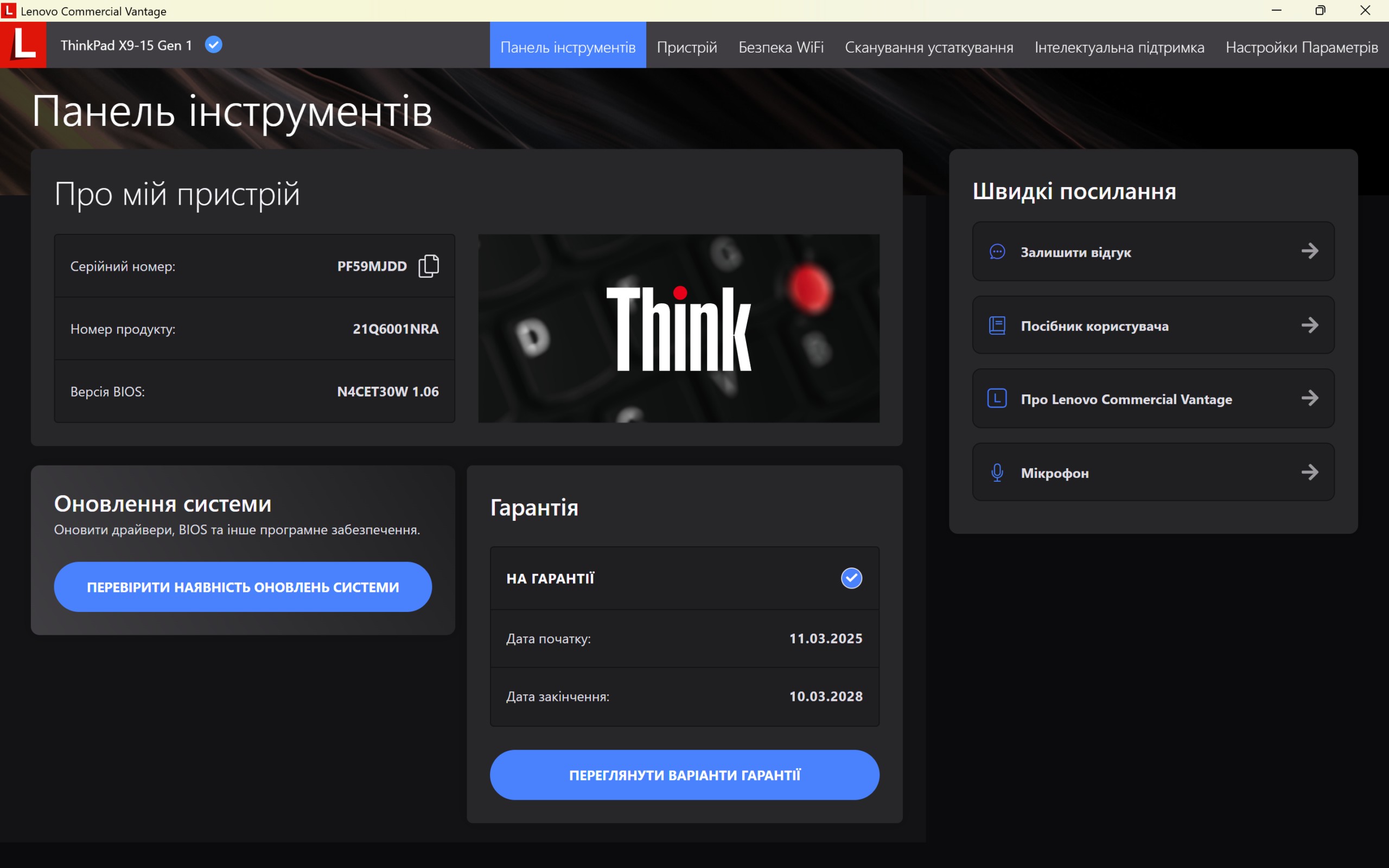This screenshot has height=868, width=1389.
Task: Click the microphone icon in quick links
Action: 997,473
